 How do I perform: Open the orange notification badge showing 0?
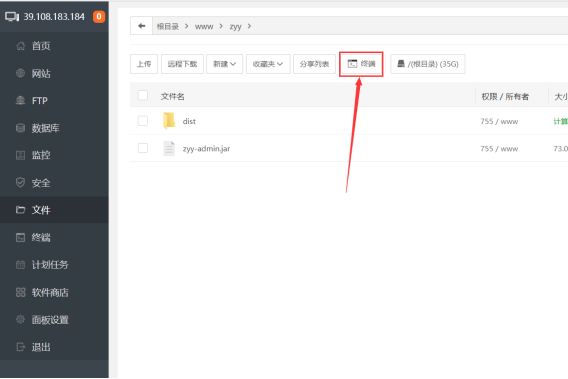coord(99,17)
